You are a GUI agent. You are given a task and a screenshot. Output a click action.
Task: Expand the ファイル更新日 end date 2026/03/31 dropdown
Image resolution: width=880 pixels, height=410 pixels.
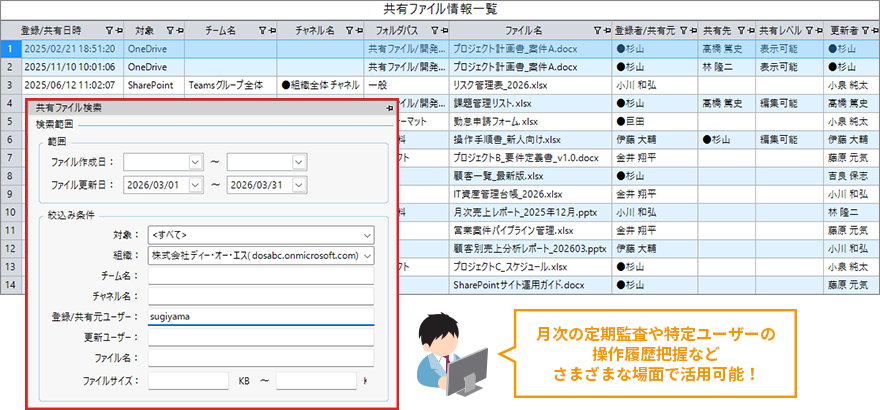click(298, 185)
